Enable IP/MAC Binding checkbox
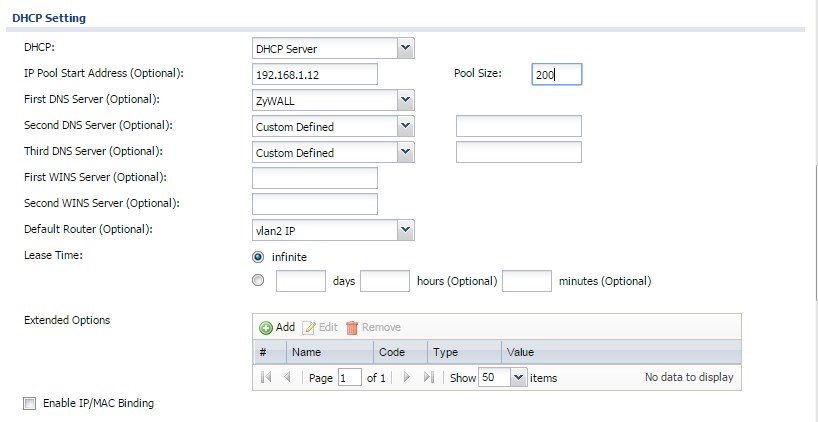The width and height of the screenshot is (818, 422). point(30,404)
